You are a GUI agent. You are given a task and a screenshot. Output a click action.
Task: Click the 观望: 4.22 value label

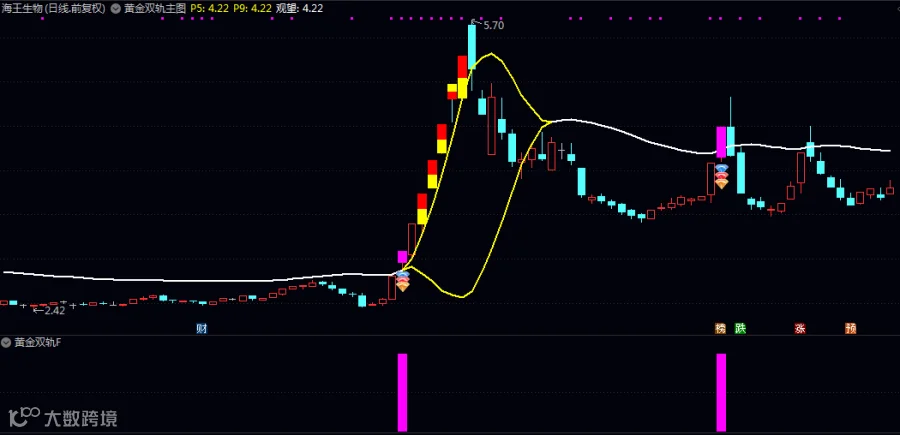point(299,9)
